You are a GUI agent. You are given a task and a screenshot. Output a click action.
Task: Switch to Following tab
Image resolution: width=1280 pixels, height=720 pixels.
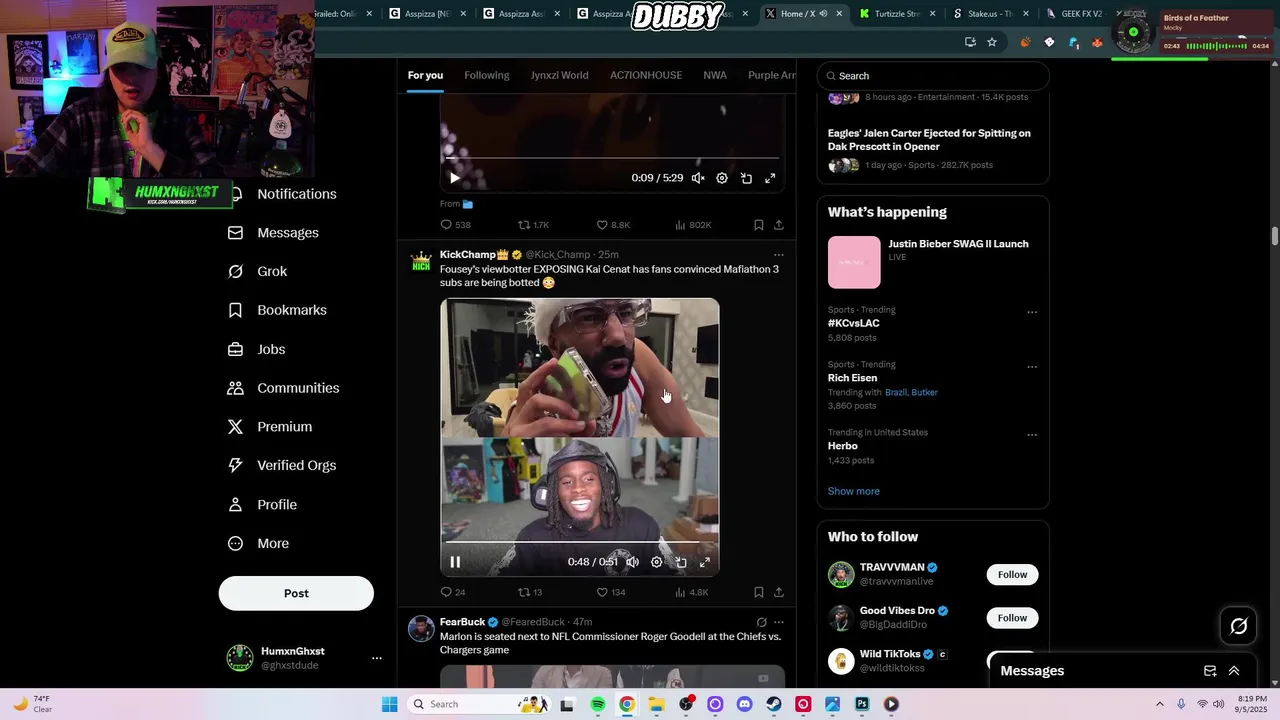pos(487,75)
